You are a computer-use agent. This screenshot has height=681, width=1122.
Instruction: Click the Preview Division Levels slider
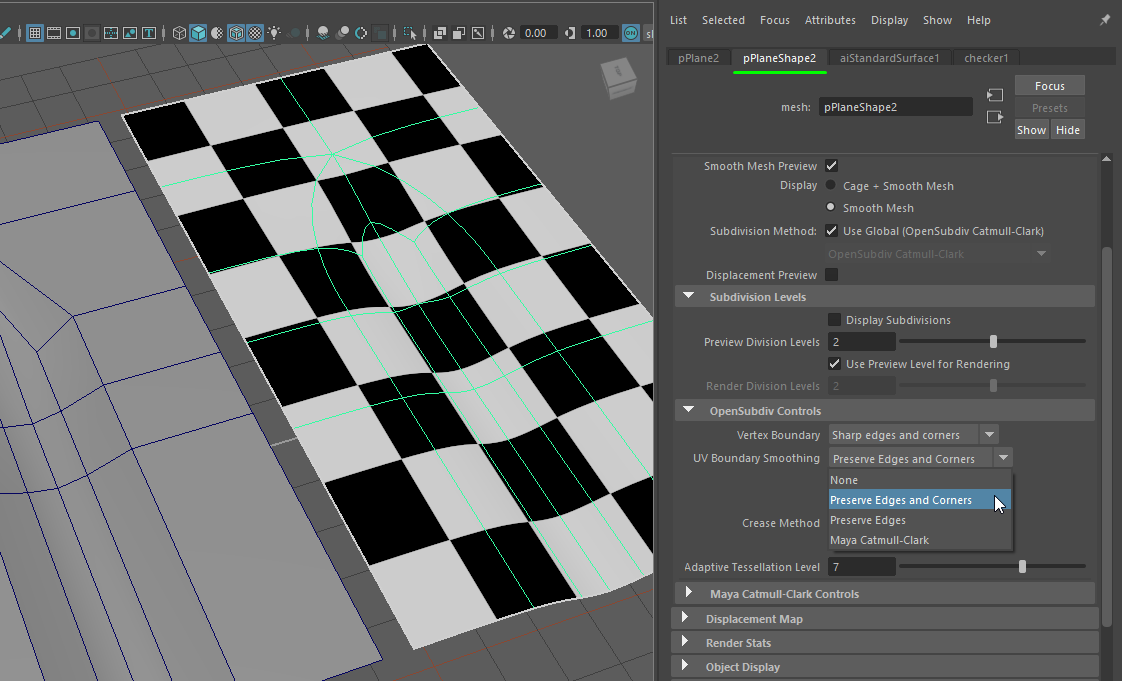tap(992, 342)
